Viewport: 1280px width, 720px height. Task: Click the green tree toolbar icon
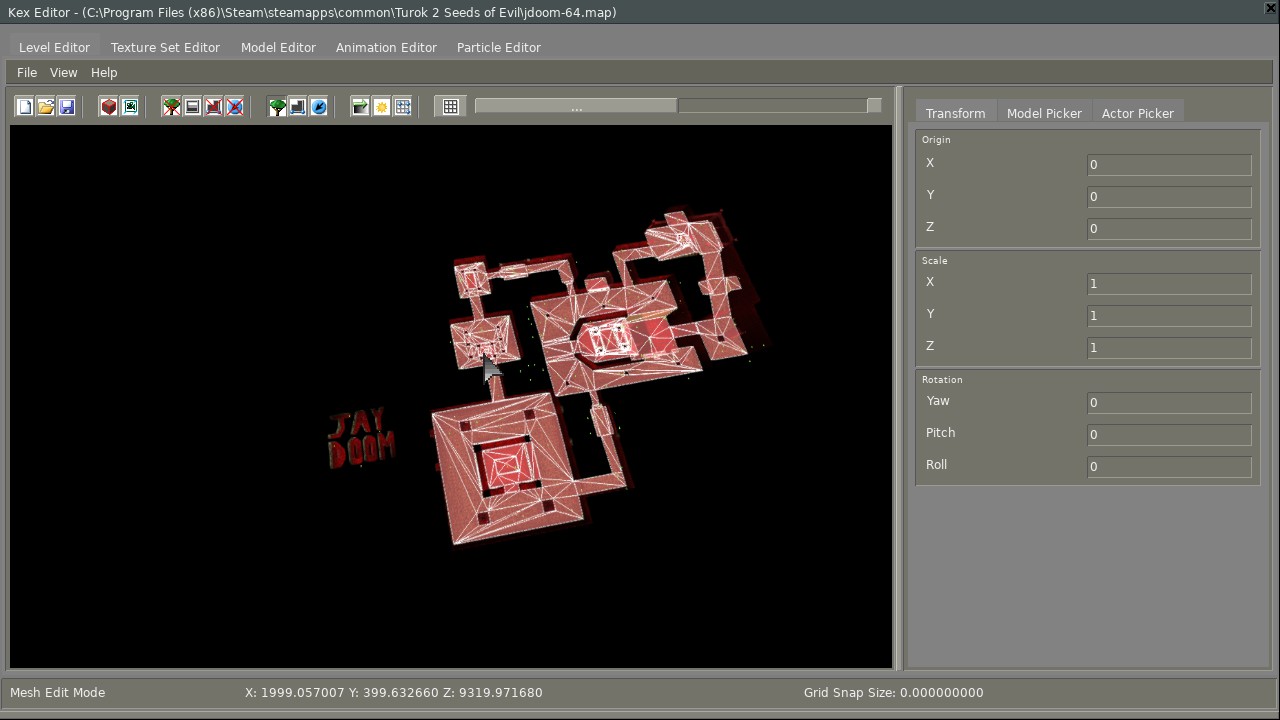(x=277, y=107)
